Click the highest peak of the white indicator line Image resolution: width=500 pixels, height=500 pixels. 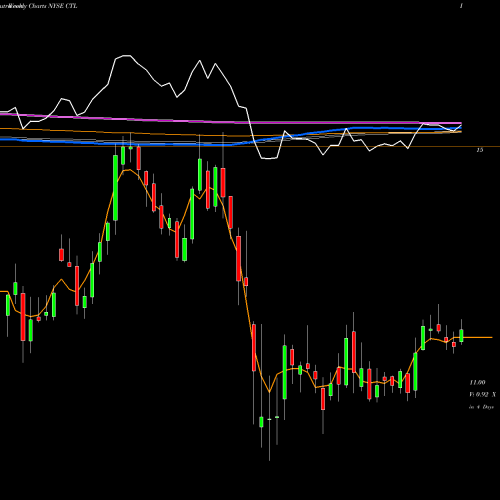point(126,56)
